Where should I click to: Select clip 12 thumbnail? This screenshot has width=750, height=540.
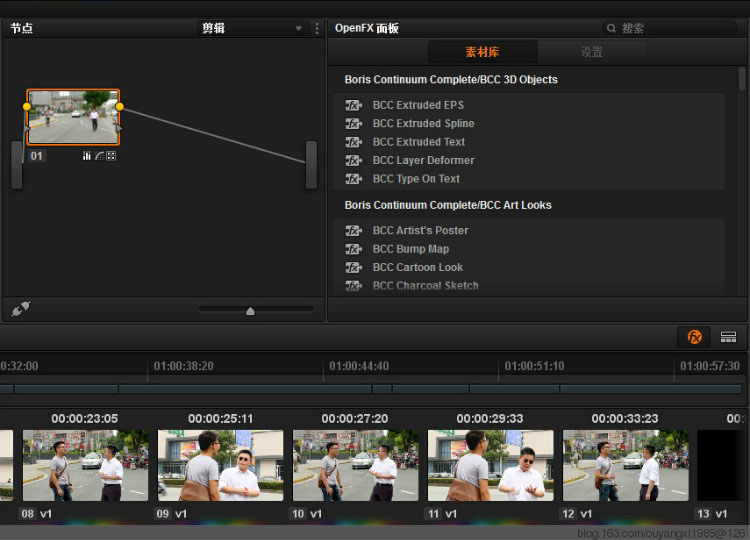point(626,465)
